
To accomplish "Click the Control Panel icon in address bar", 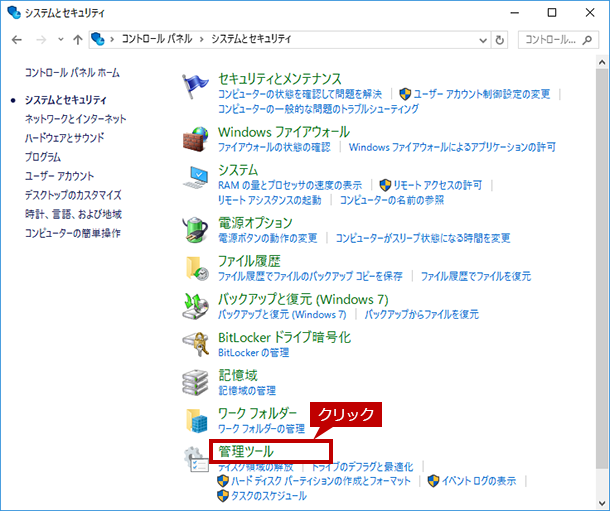I will click(98, 39).
